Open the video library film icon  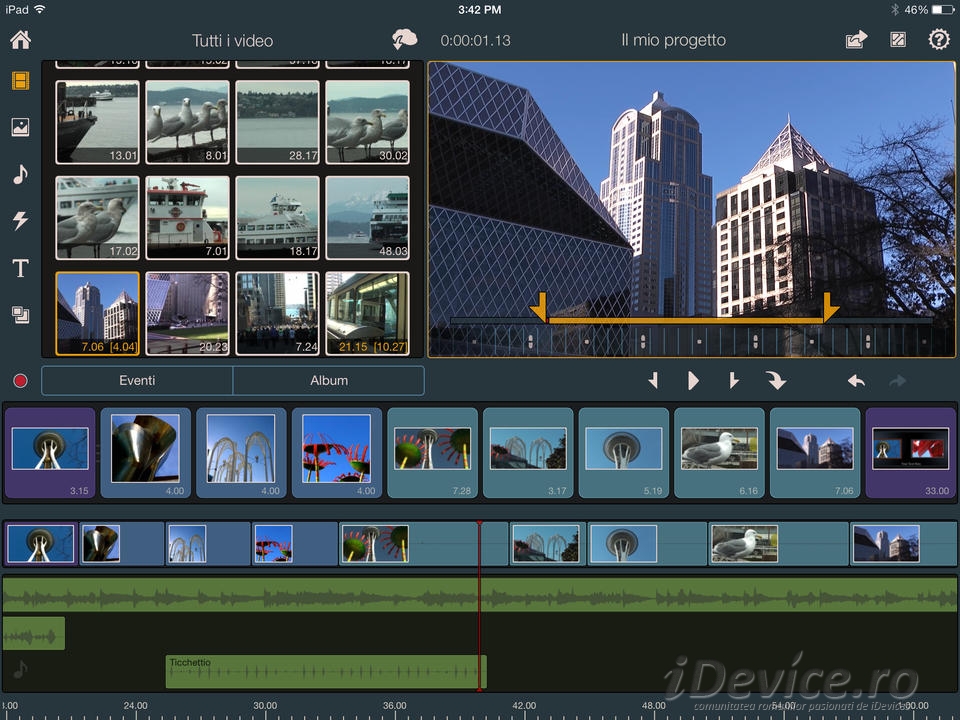tap(20, 81)
